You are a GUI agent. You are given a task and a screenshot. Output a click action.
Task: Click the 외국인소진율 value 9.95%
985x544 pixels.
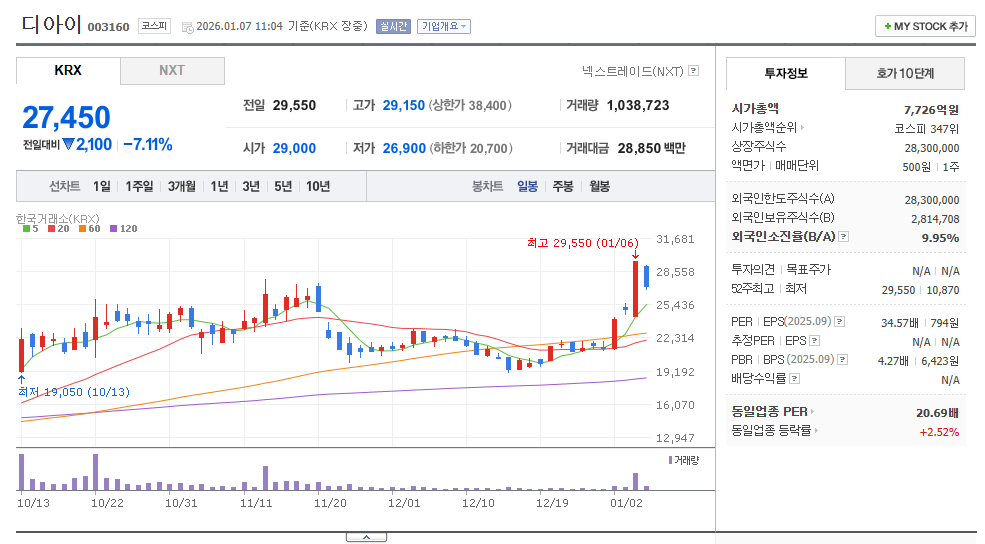(x=940, y=238)
